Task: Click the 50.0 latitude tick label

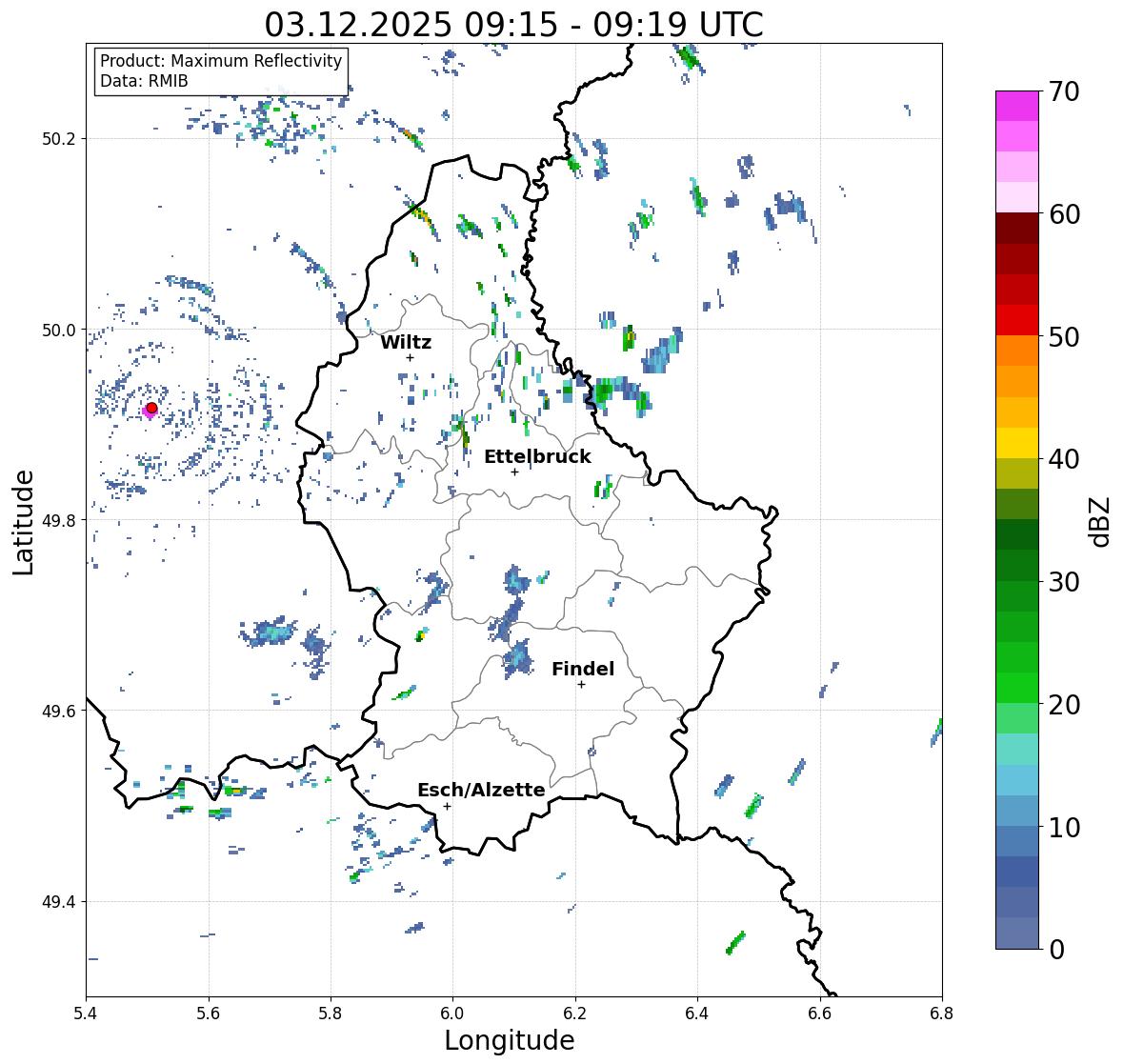Action: coord(59,330)
